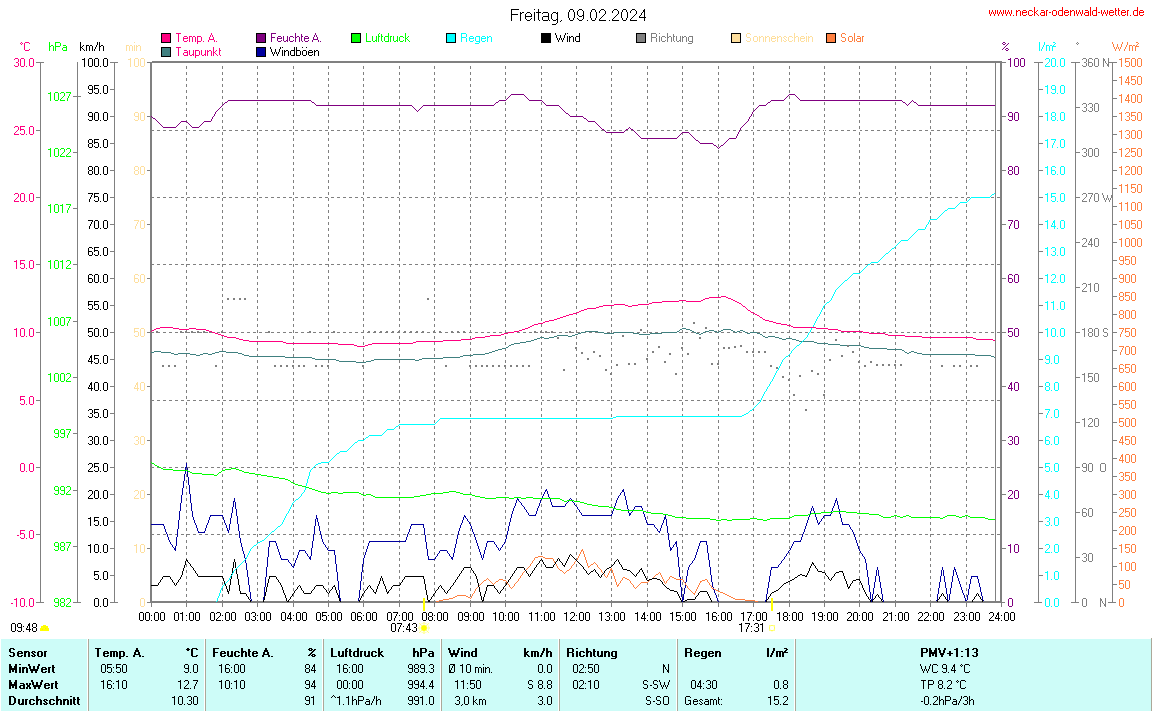The width and height of the screenshot is (1152, 711).
Task: Click the teal Taupunkt legend swatch
Action: pyautogui.click(x=166, y=51)
